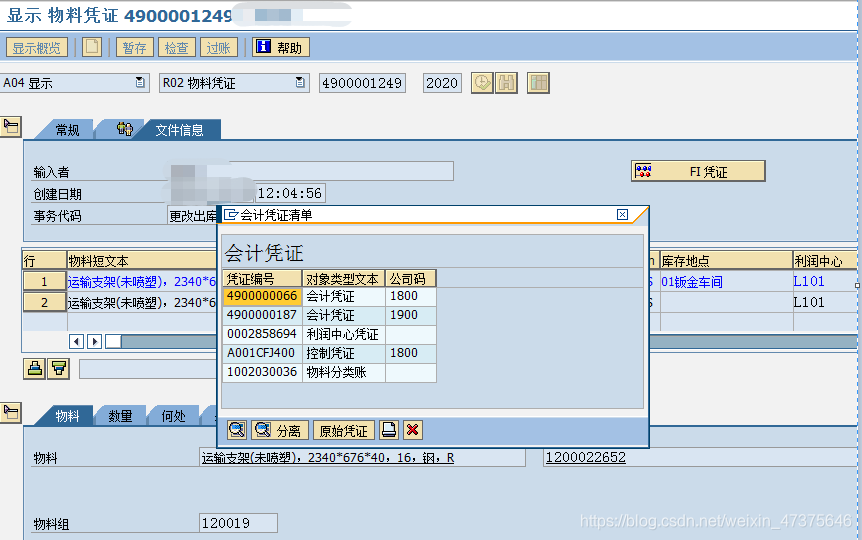
Task: Click the new document icon in toolbar
Action: [x=92, y=47]
